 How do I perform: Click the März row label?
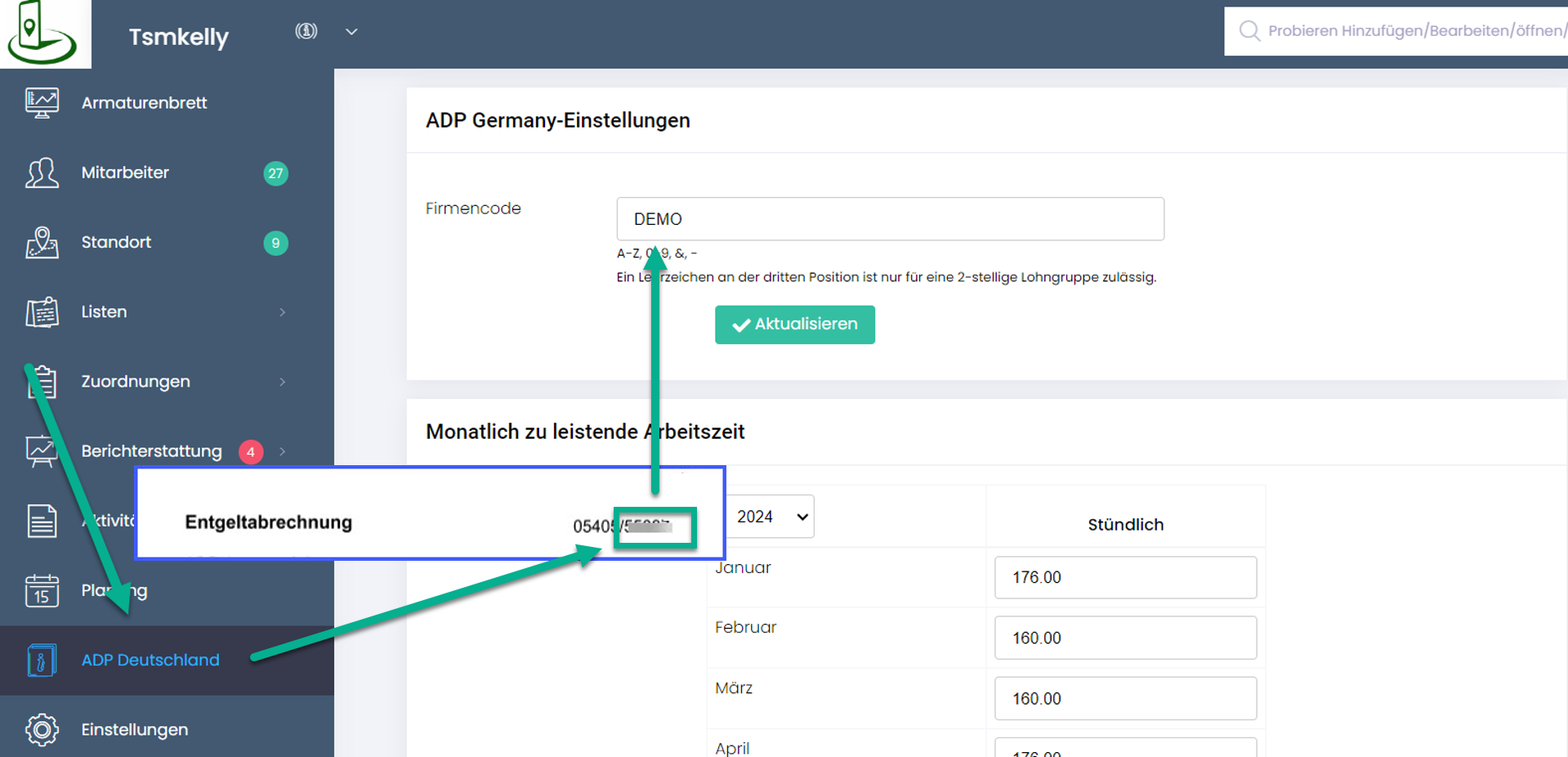734,688
